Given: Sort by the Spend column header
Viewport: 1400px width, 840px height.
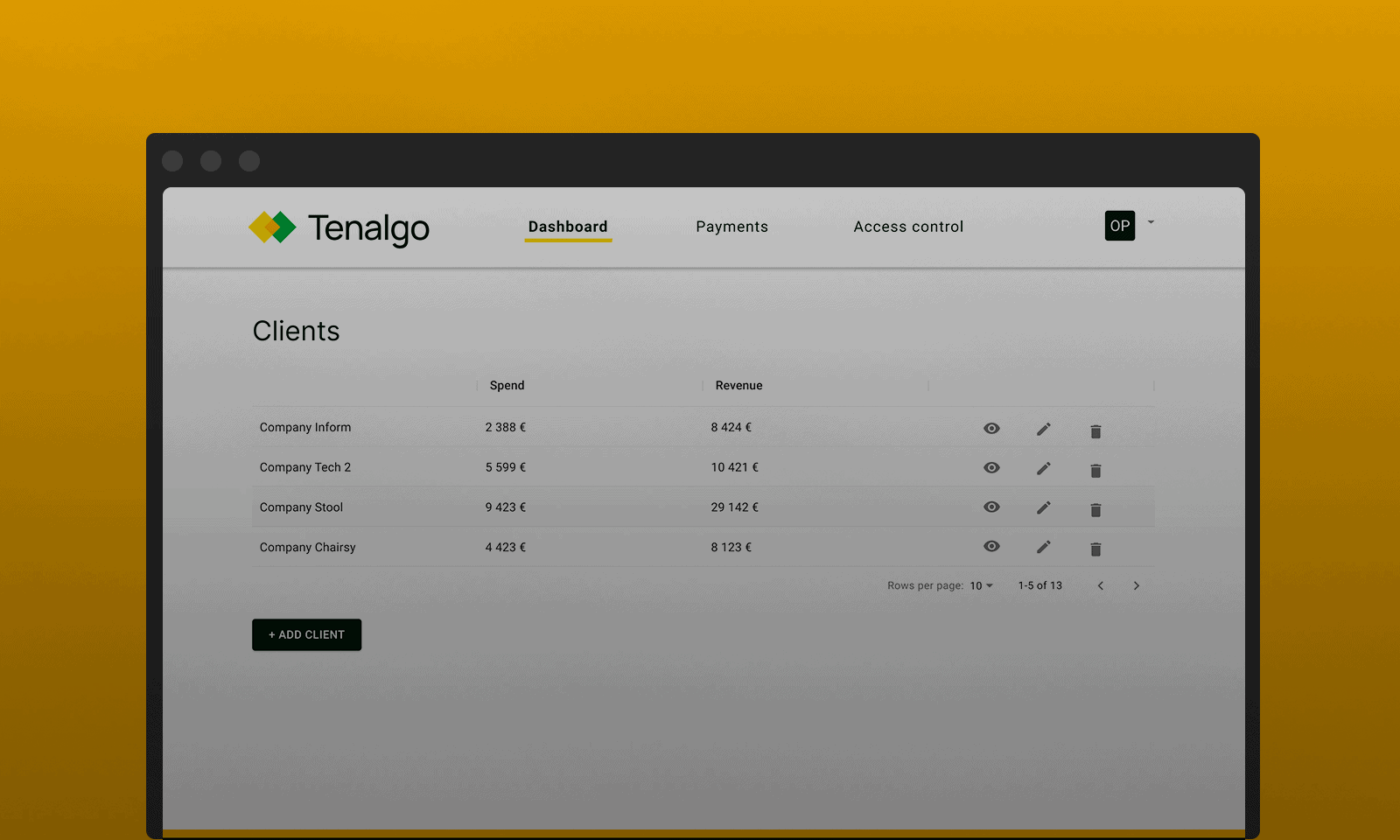Looking at the screenshot, I should (x=507, y=385).
